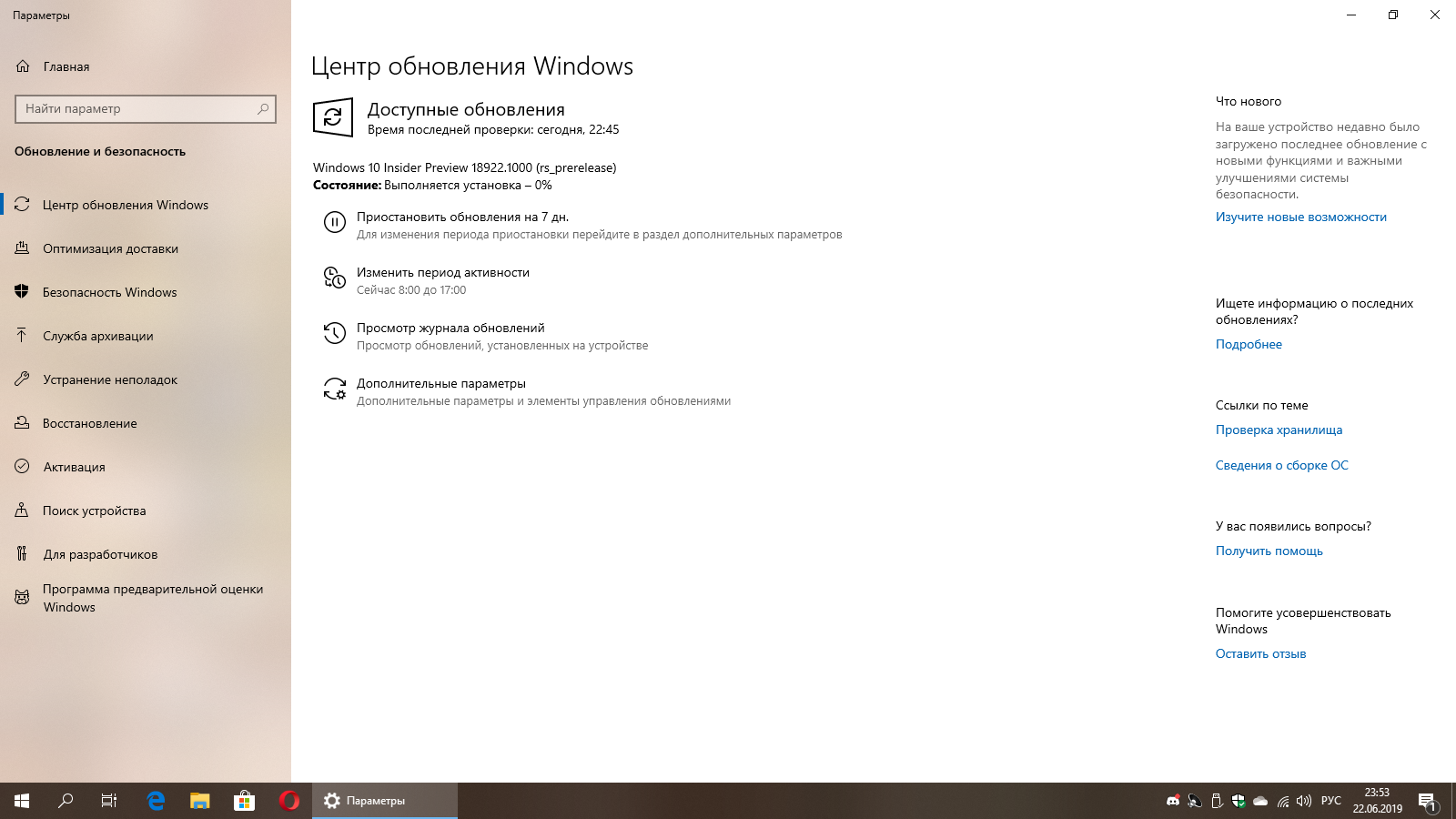1456x819 pixels.
Task: Open Безопасность Windows section
Action: click(146, 292)
